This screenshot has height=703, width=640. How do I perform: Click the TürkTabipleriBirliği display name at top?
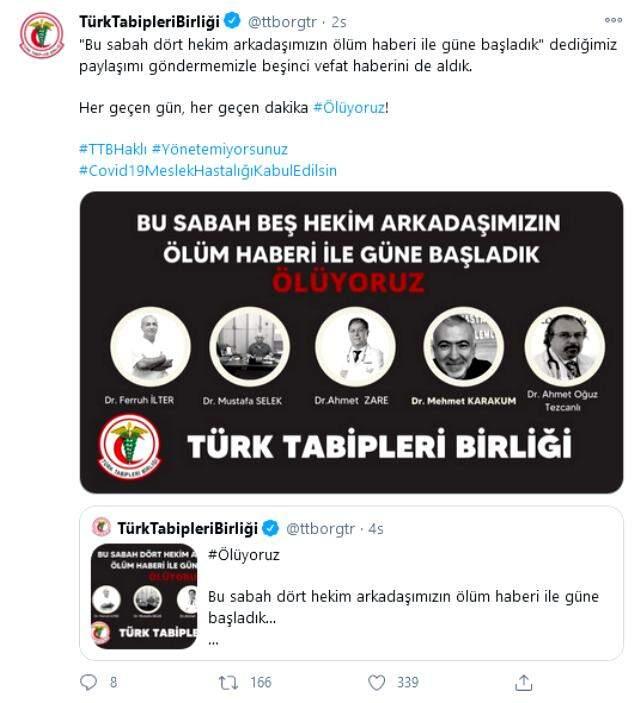pyautogui.click(x=149, y=22)
